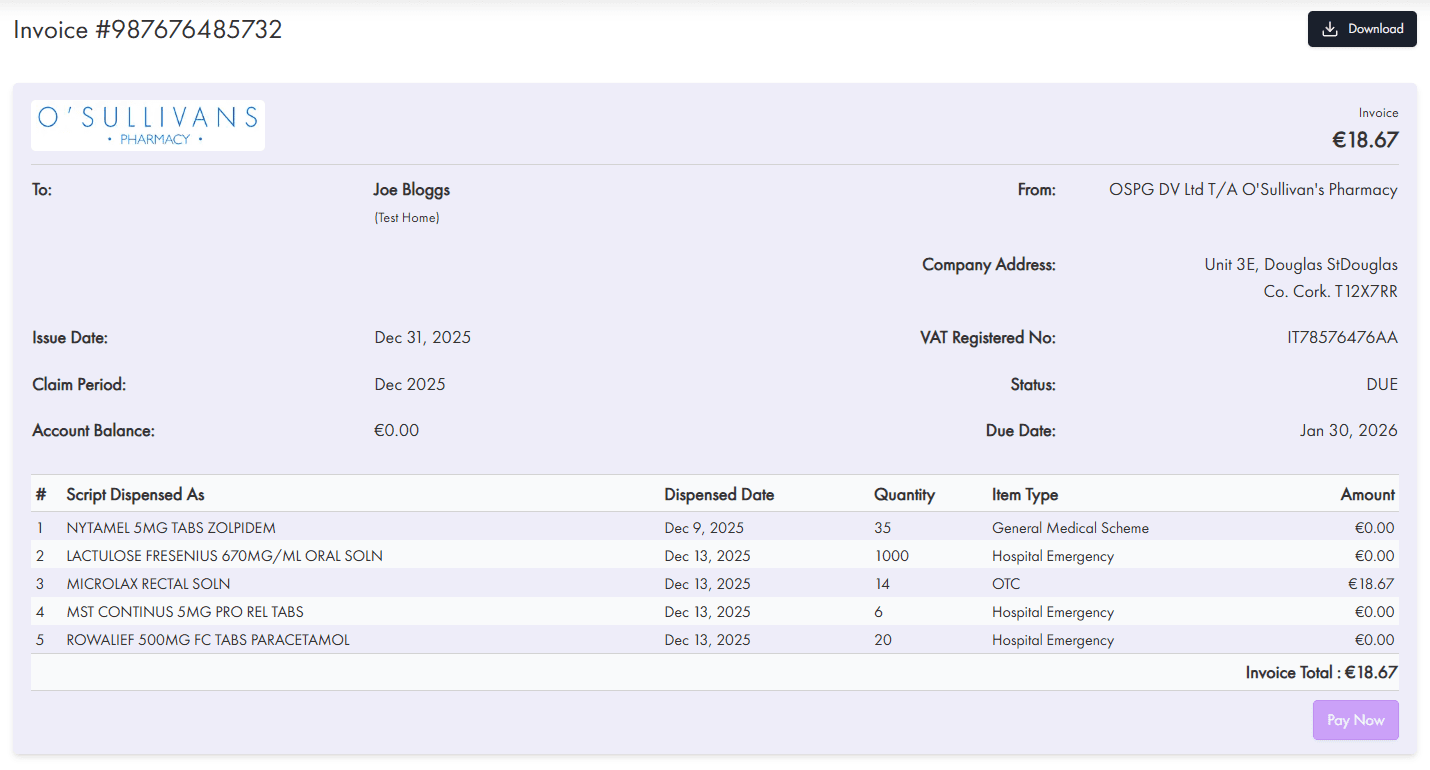
Task: Select the Account Balance €0.00 value
Action: point(397,430)
